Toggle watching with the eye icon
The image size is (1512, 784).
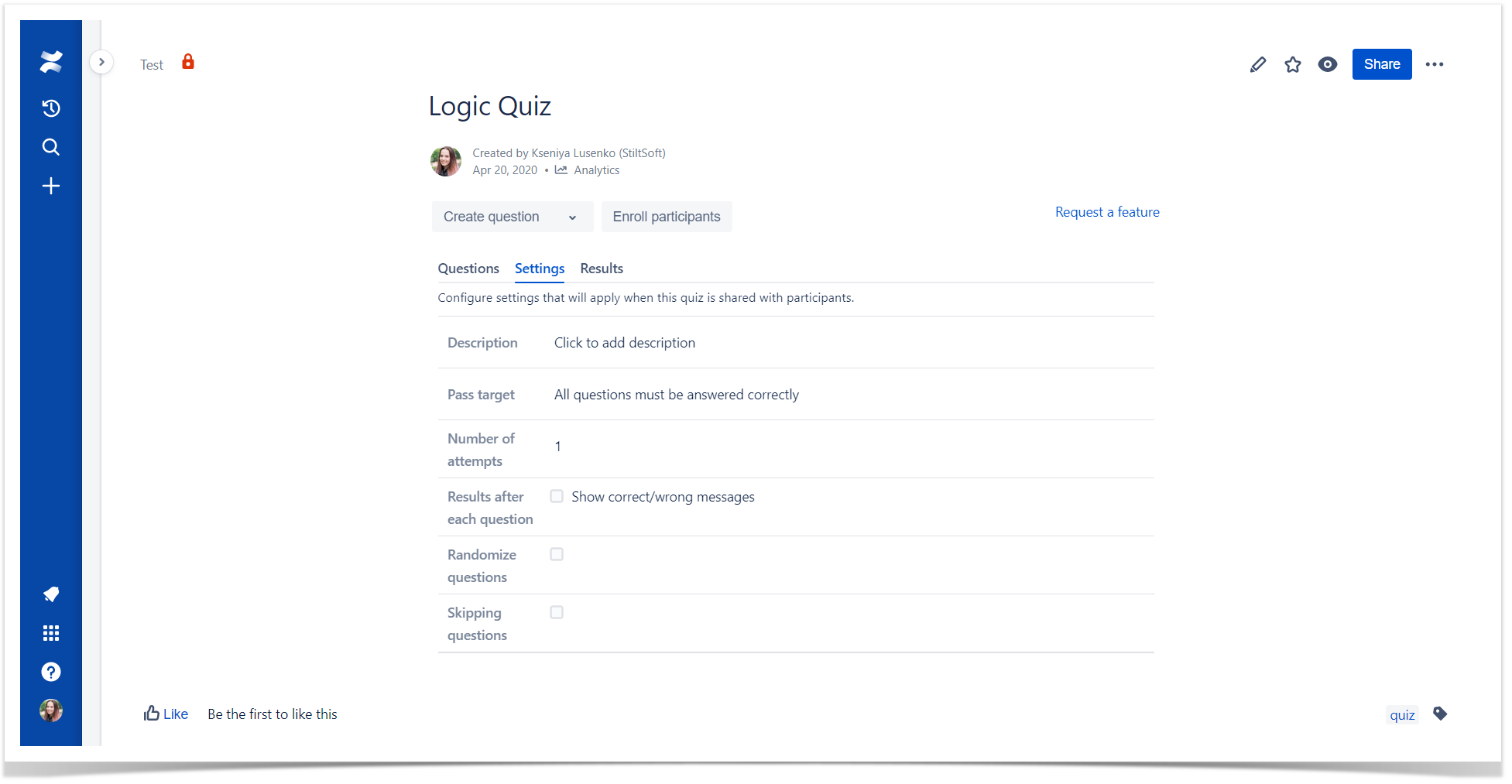[x=1328, y=64]
